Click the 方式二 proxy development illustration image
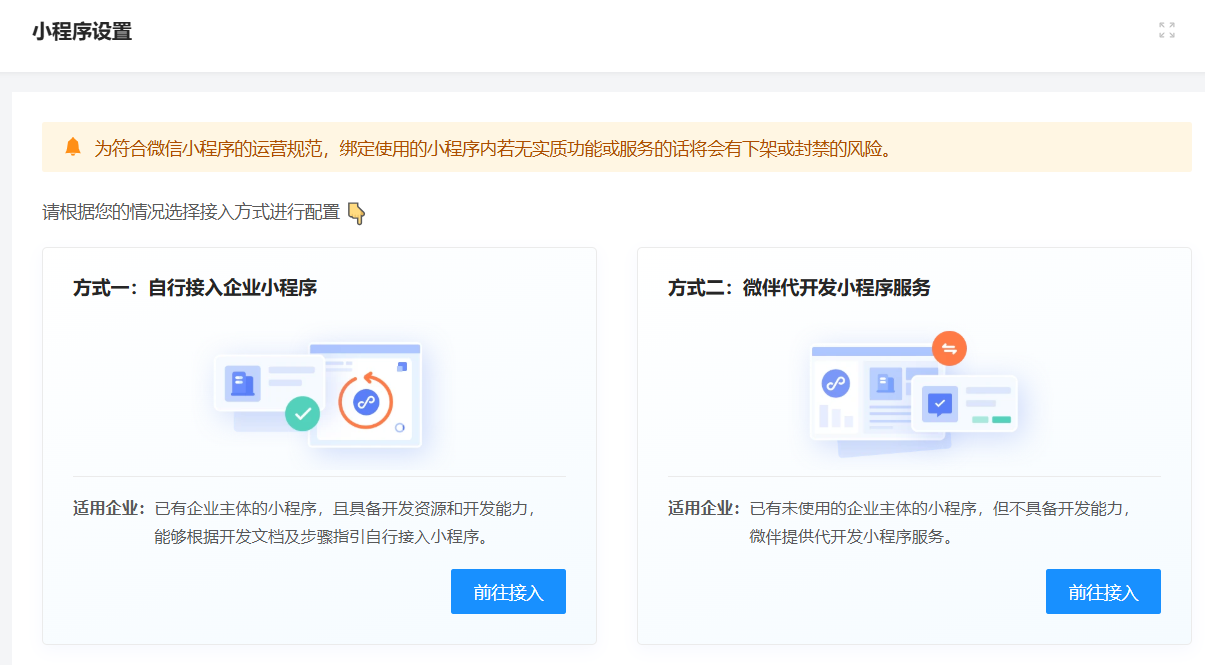The height and width of the screenshot is (665, 1205). point(914,394)
